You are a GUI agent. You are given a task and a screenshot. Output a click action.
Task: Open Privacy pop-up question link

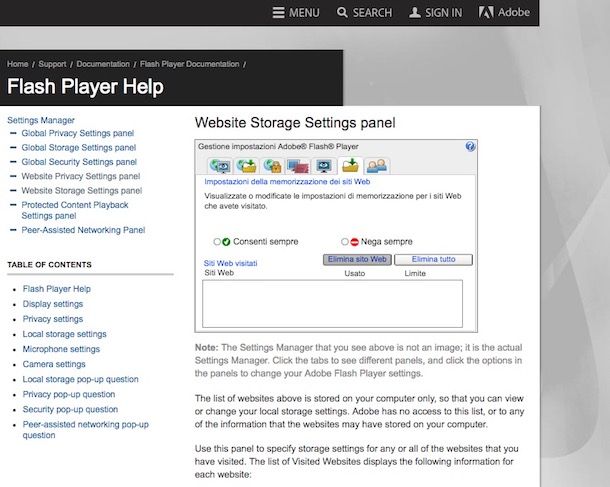point(68,394)
